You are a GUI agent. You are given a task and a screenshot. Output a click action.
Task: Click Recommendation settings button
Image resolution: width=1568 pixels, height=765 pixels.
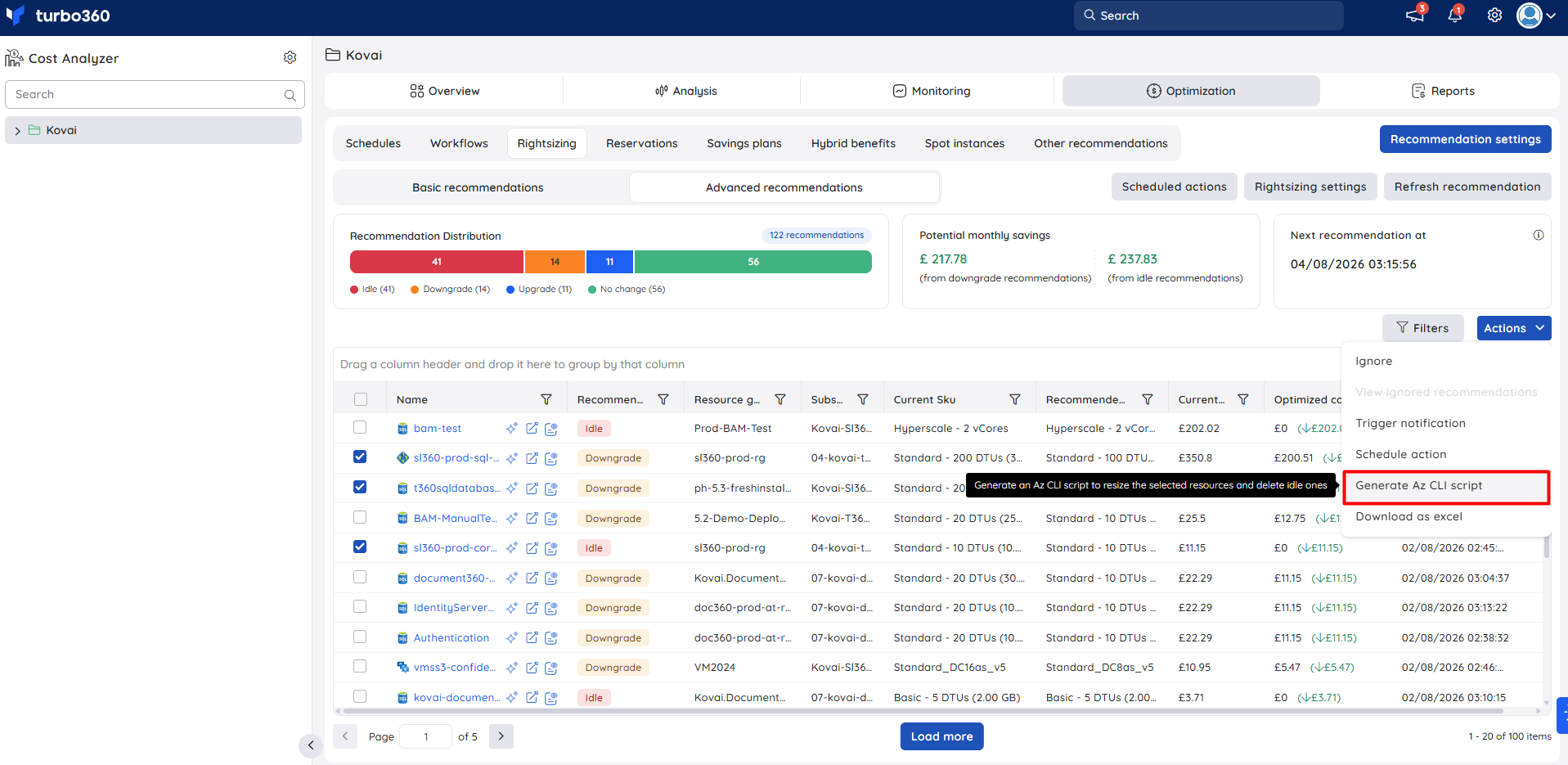(1466, 139)
